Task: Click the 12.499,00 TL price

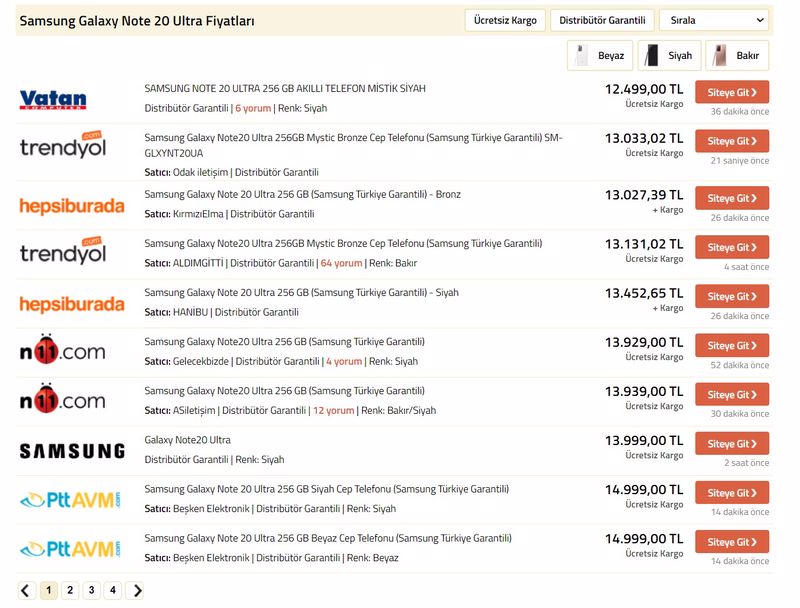Action: tap(644, 89)
